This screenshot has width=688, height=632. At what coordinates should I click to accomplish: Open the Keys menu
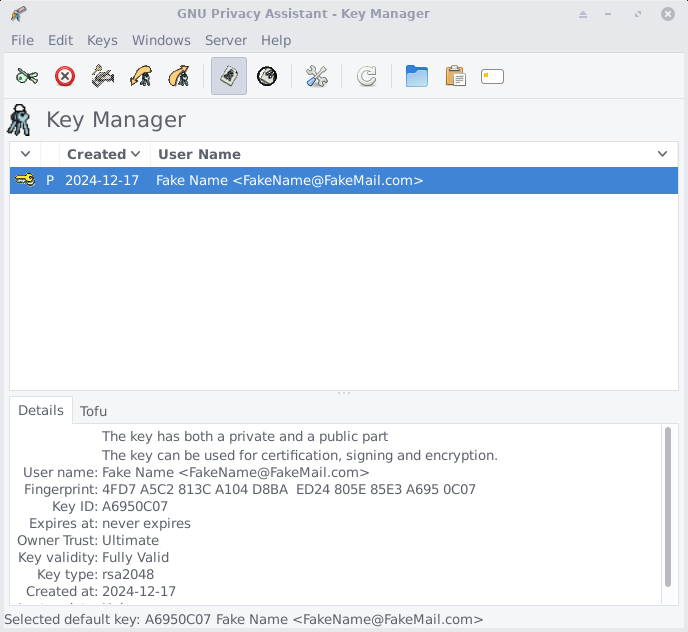tap(102, 40)
